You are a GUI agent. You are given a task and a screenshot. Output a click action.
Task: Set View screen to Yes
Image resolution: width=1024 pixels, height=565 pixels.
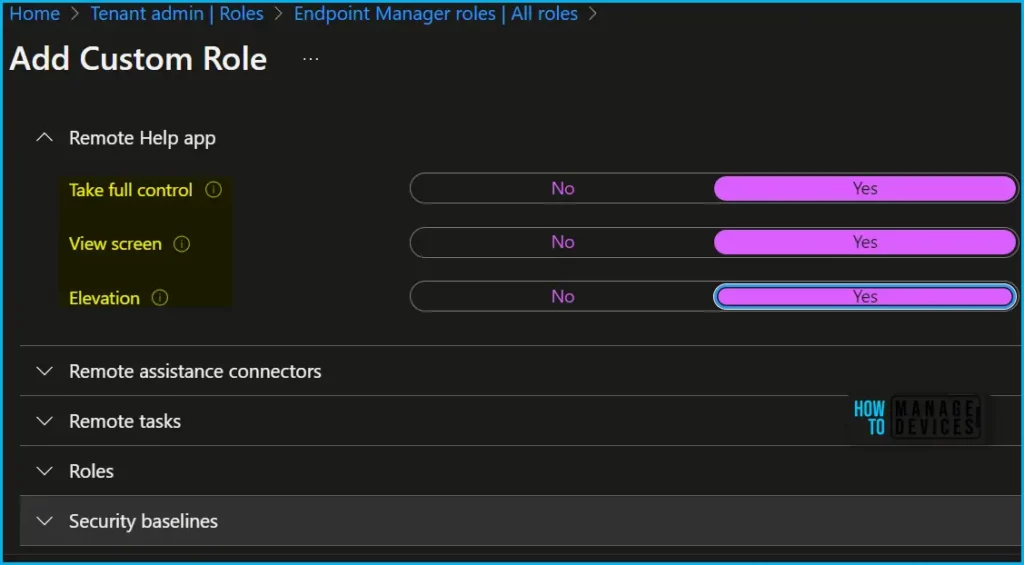[x=865, y=242]
